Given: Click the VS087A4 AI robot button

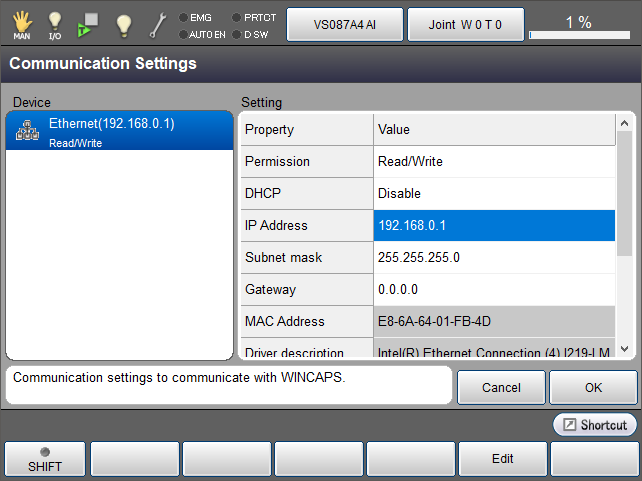Looking at the screenshot, I should (345, 25).
